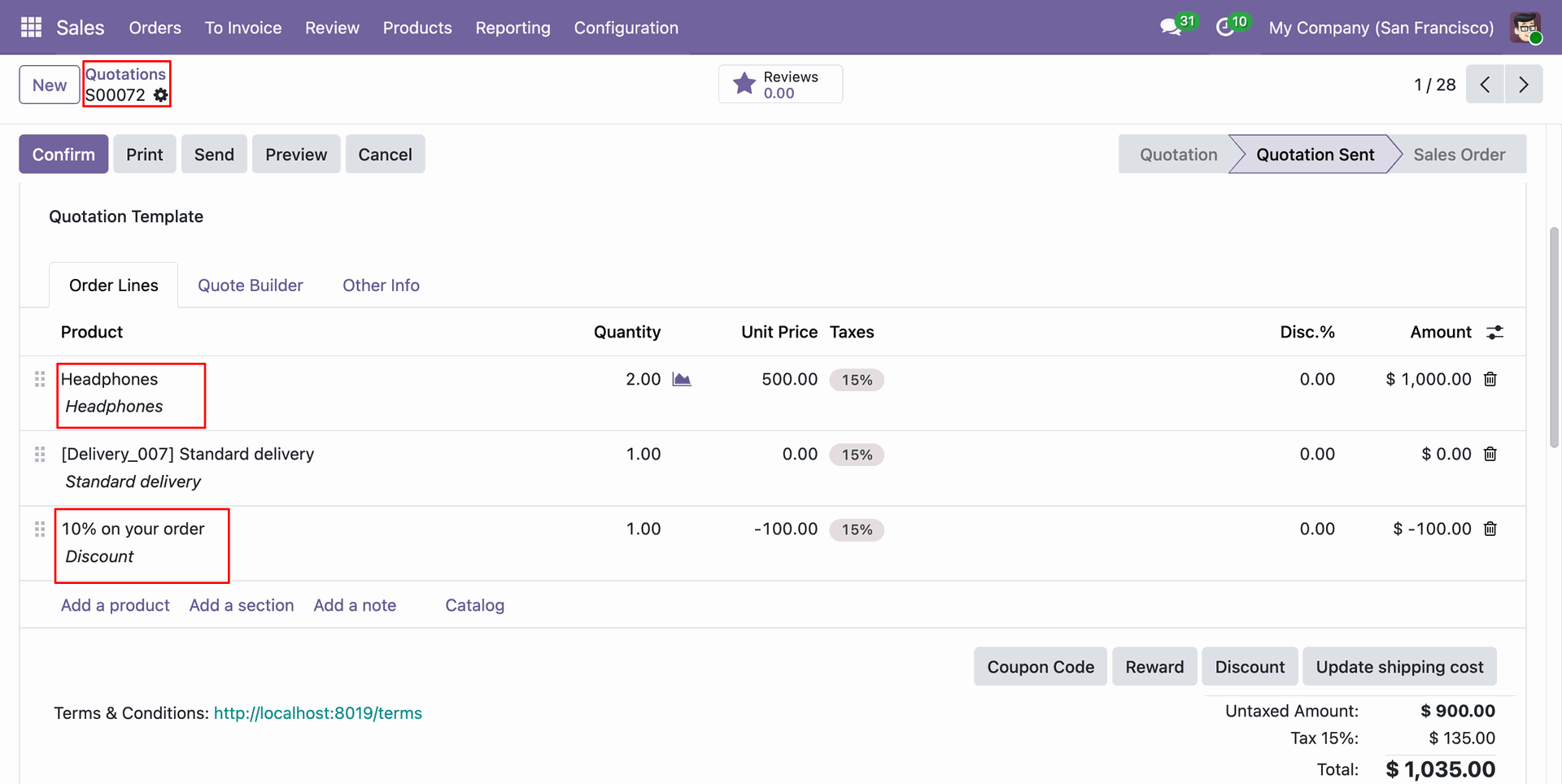Click Add a section link

pos(242,605)
